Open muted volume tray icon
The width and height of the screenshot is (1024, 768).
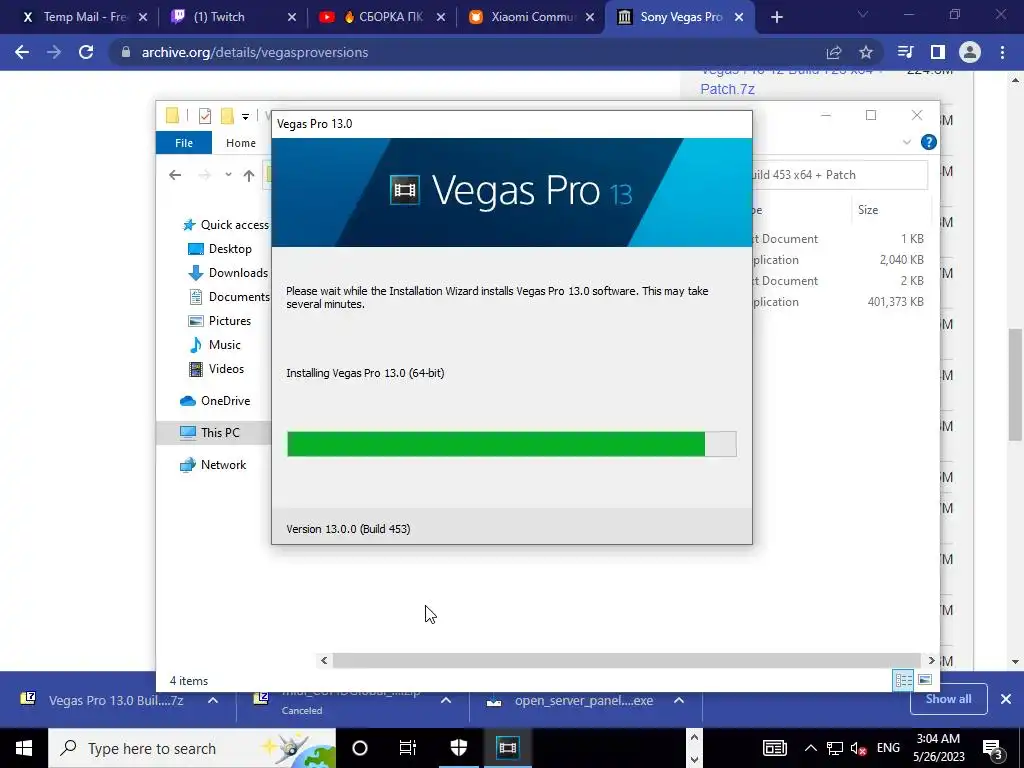point(859,748)
